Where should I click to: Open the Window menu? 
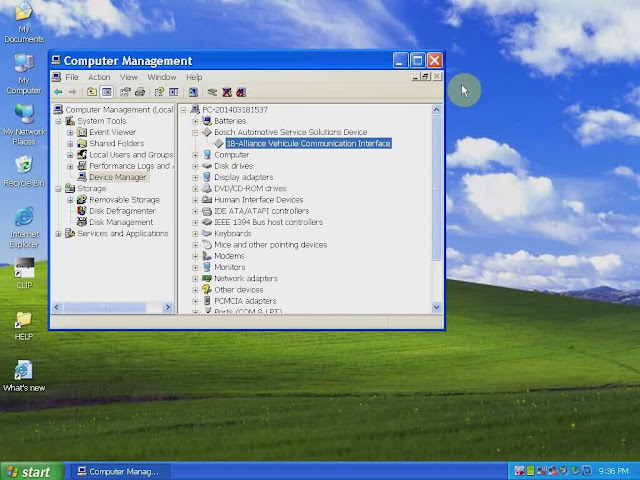pos(162,77)
